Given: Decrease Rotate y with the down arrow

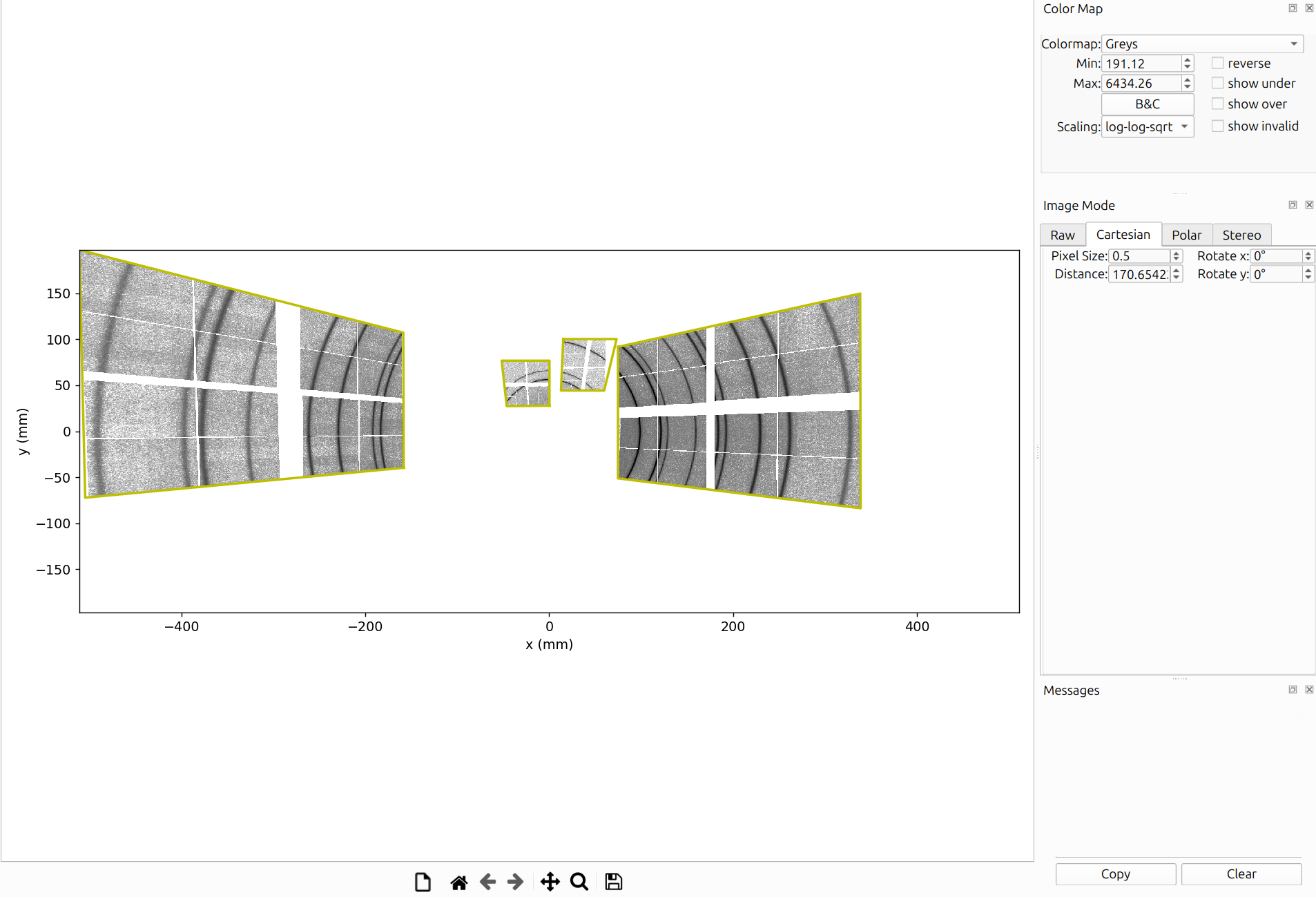Looking at the screenshot, I should [x=1308, y=278].
